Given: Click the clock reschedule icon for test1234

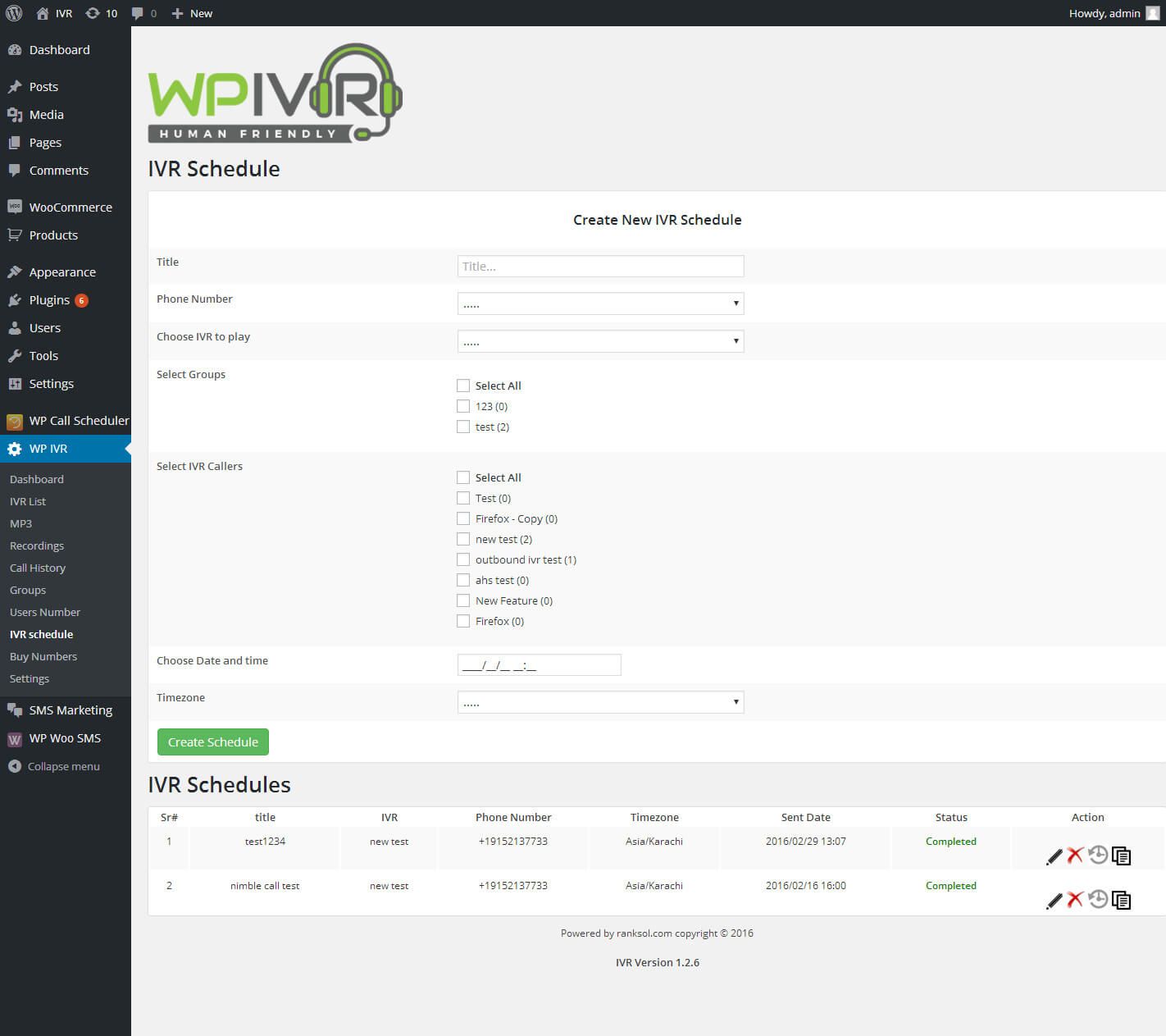Looking at the screenshot, I should (x=1098, y=855).
